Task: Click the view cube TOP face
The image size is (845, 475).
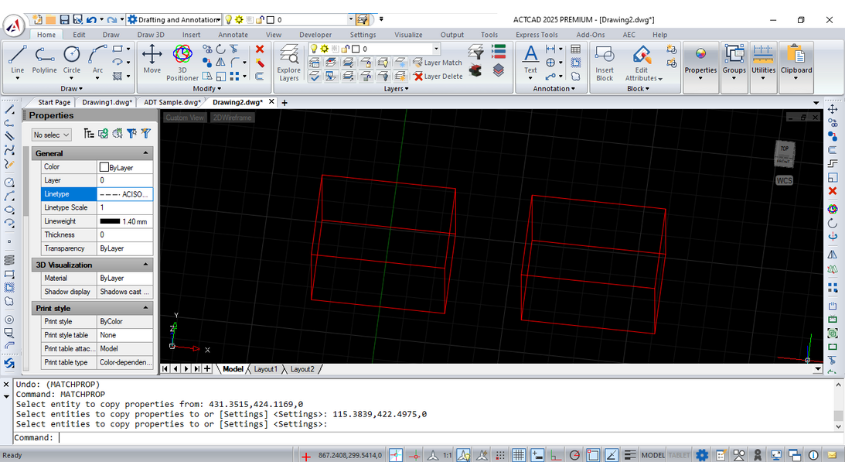Action: [x=784, y=149]
